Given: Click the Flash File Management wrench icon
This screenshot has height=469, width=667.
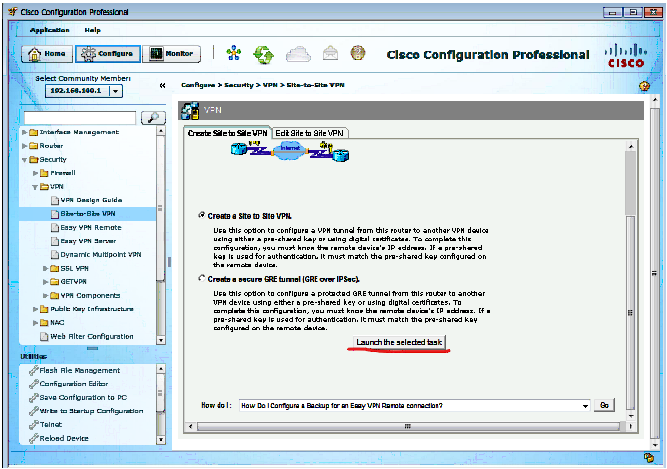Looking at the screenshot, I should click(34, 370).
